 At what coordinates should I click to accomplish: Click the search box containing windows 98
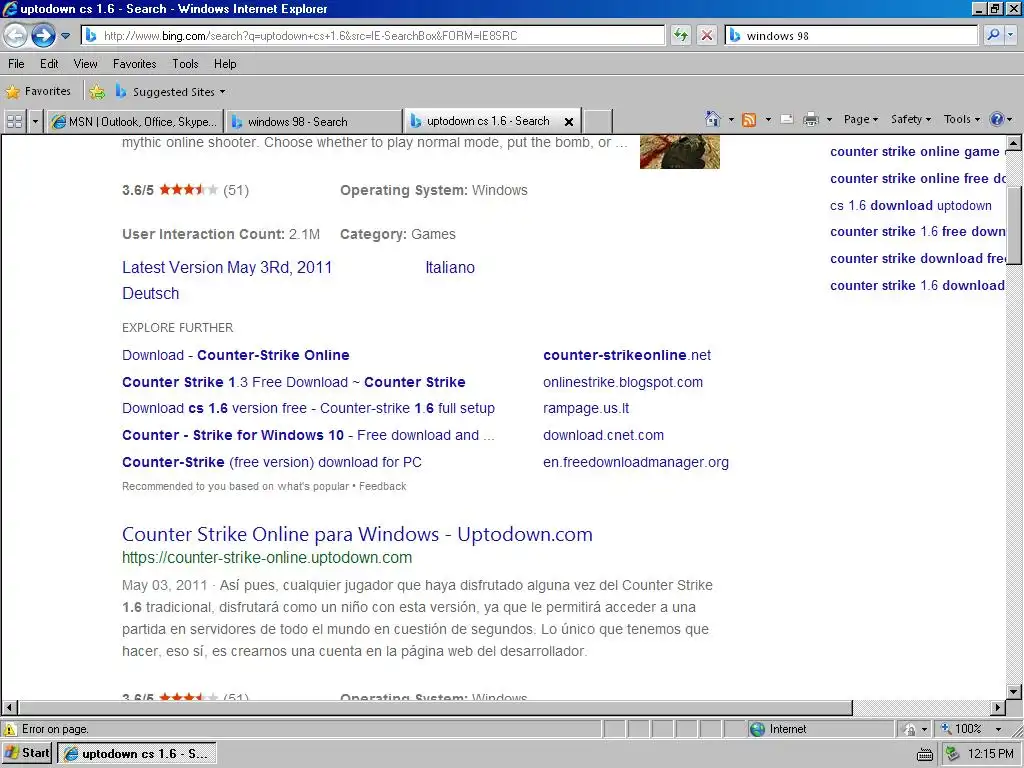pos(851,36)
